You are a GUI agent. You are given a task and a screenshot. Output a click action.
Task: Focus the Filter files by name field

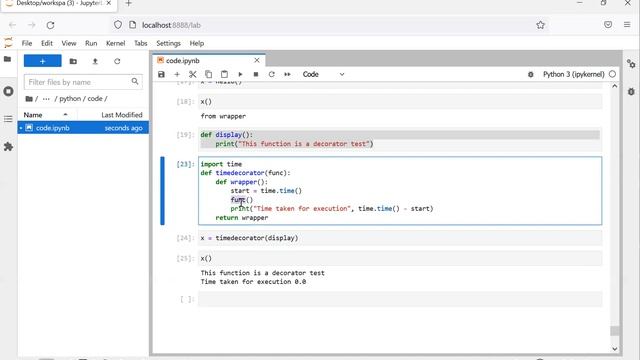click(x=83, y=82)
